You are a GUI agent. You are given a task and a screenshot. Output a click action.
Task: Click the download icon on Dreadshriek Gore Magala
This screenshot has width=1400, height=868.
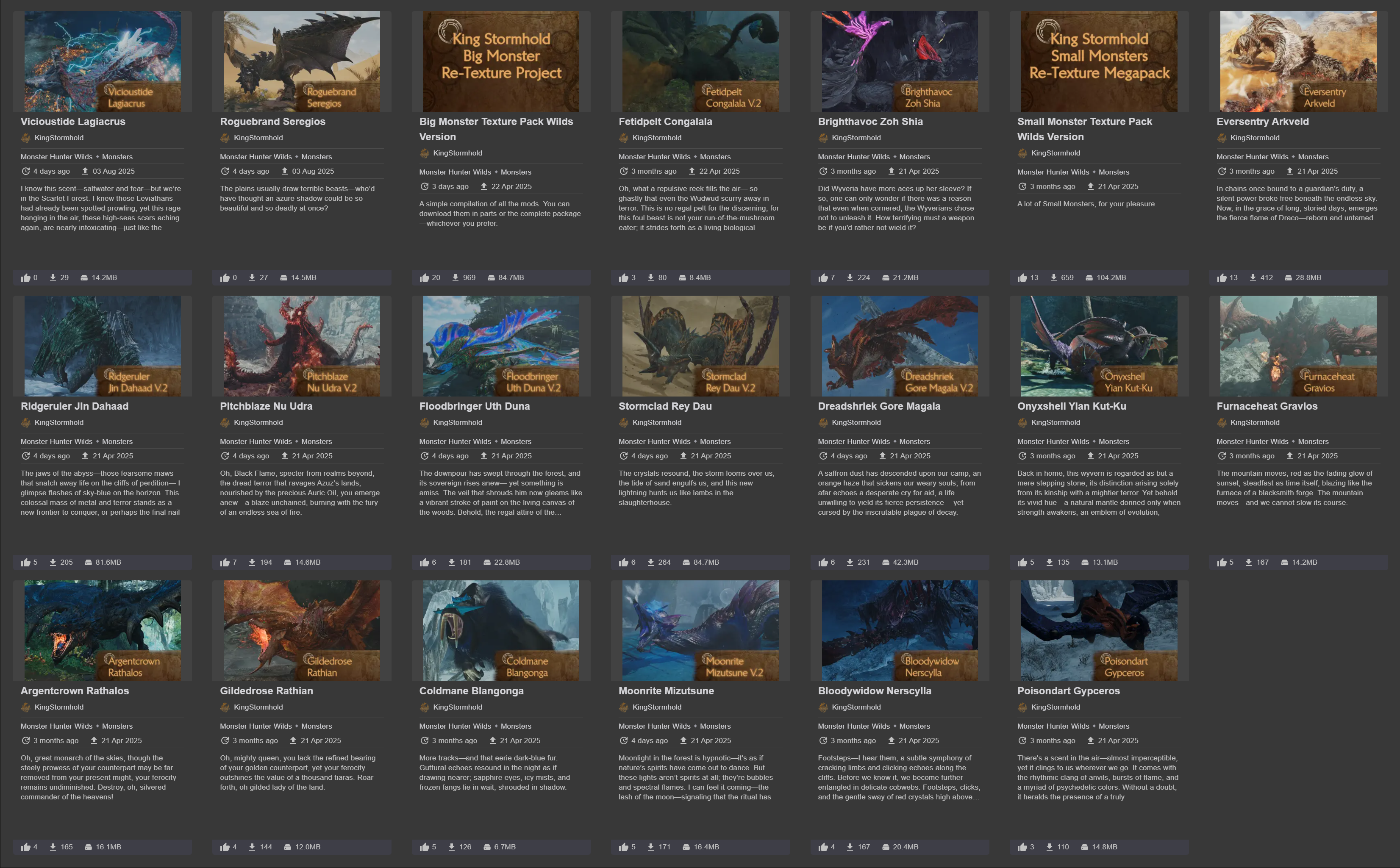(850, 563)
